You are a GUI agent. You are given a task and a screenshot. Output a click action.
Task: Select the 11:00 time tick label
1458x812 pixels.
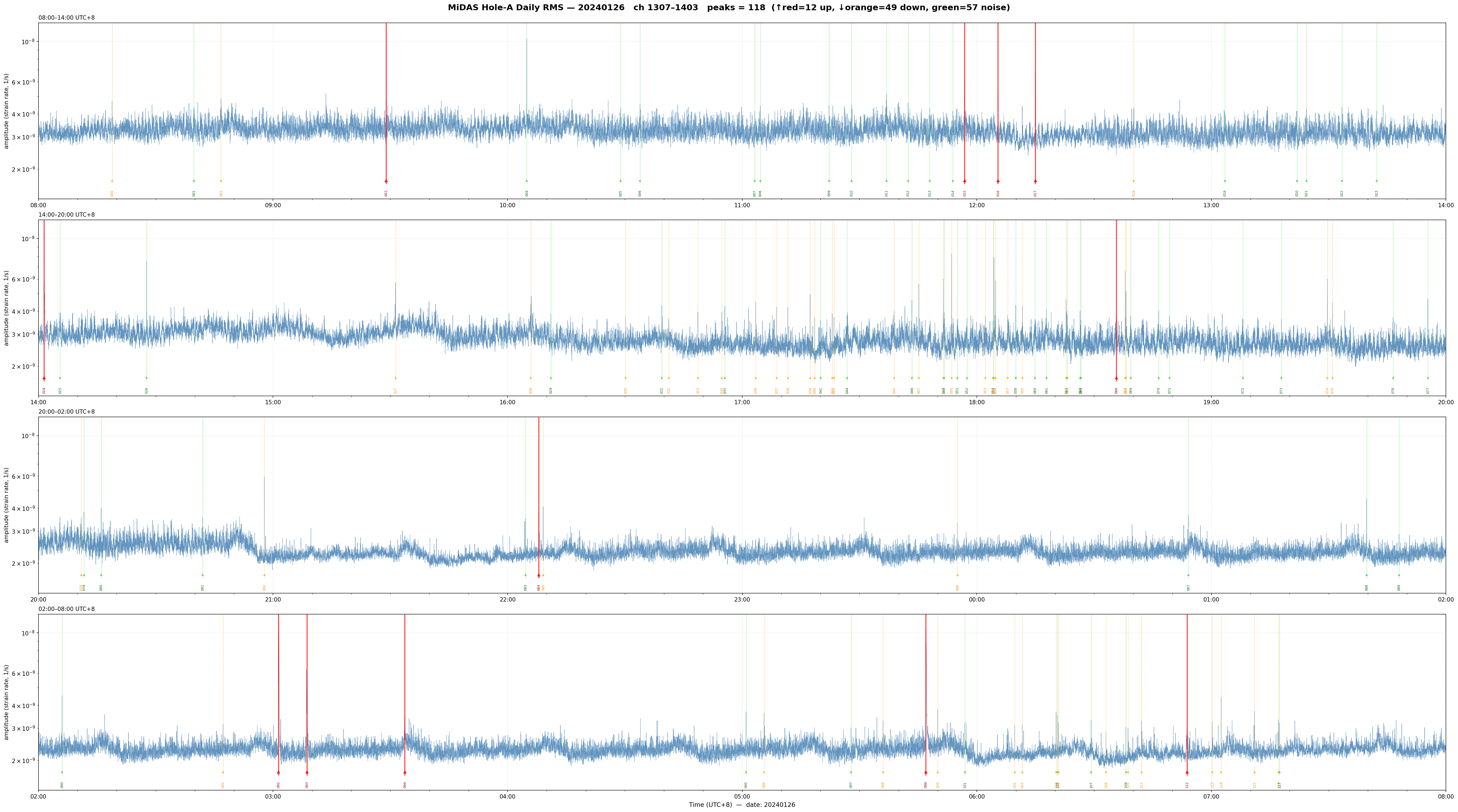[742, 205]
